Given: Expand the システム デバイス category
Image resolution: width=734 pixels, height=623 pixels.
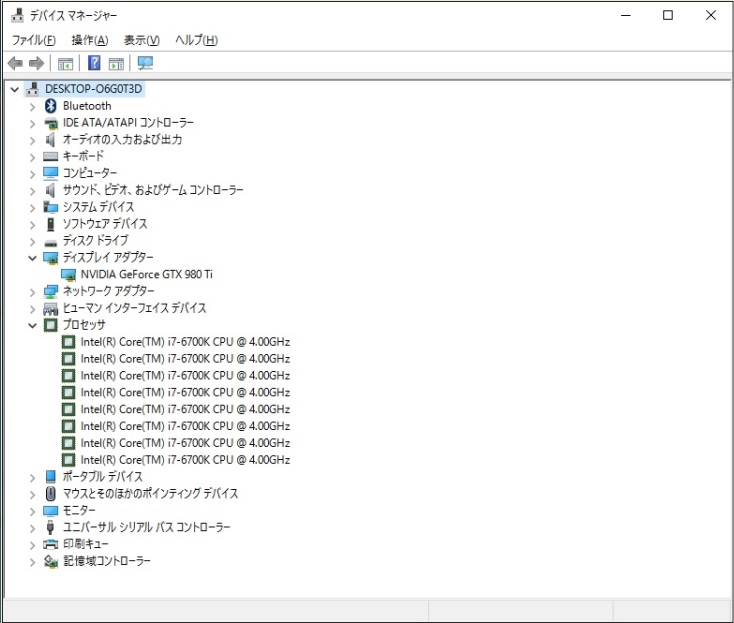Looking at the screenshot, I should (32, 207).
